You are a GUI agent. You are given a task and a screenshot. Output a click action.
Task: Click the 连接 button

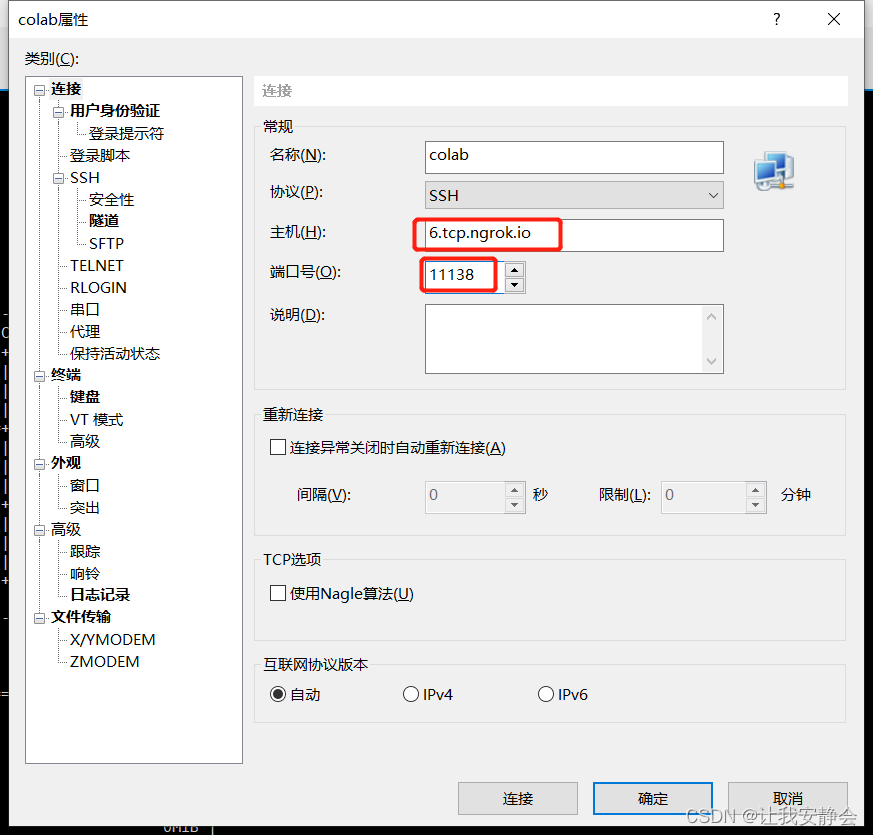(518, 799)
